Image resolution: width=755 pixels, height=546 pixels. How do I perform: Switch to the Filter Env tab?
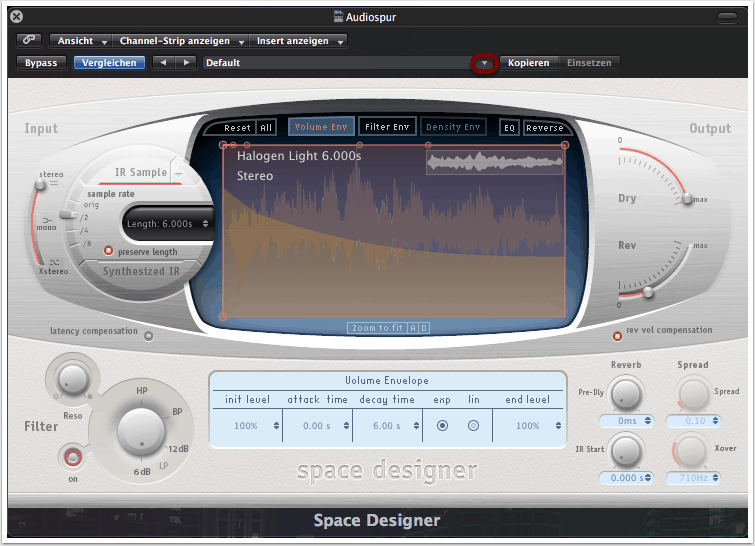tap(387, 127)
